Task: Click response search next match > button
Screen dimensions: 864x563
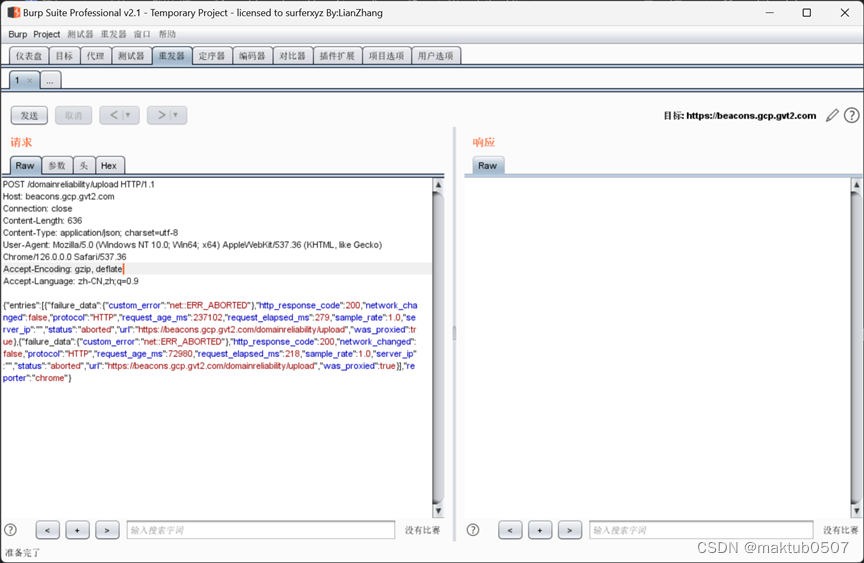Action: (x=570, y=530)
